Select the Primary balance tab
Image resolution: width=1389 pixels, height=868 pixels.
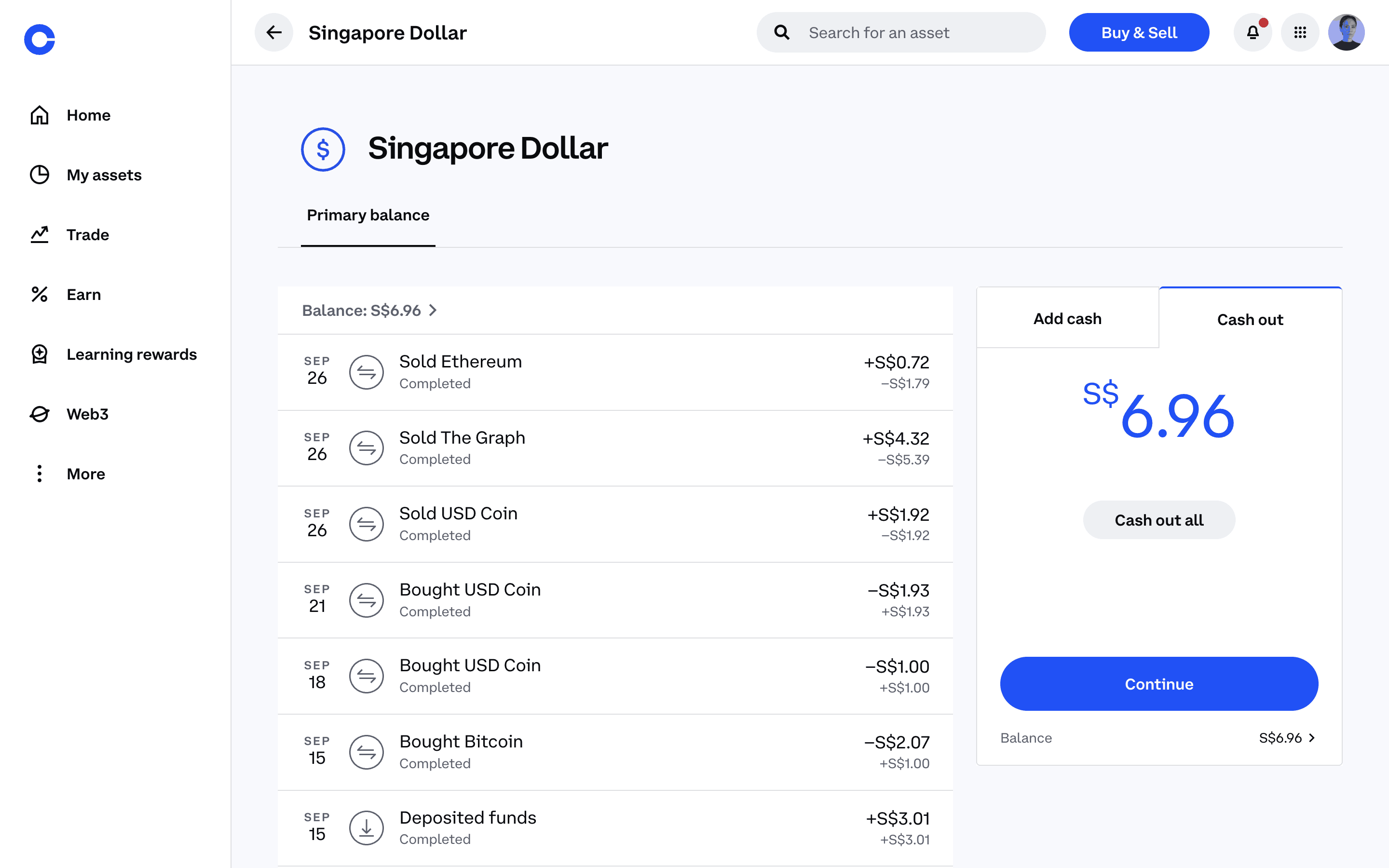[x=368, y=215]
